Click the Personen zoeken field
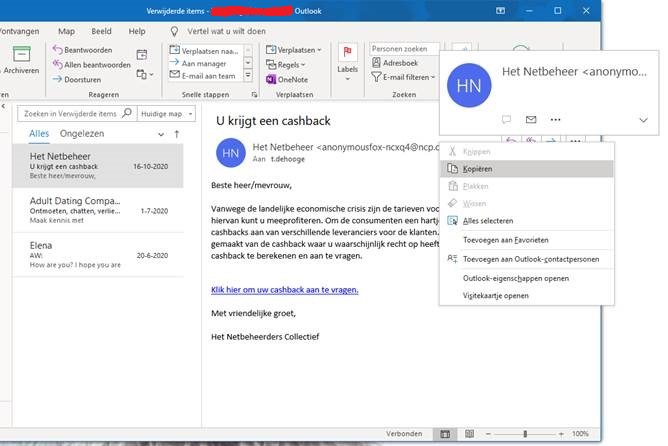The image size is (668, 446). (404, 49)
